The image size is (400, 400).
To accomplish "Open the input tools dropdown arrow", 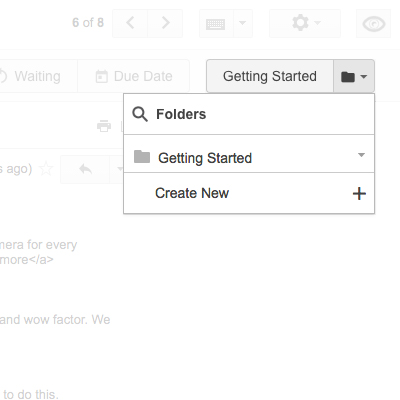I will pos(243,23).
